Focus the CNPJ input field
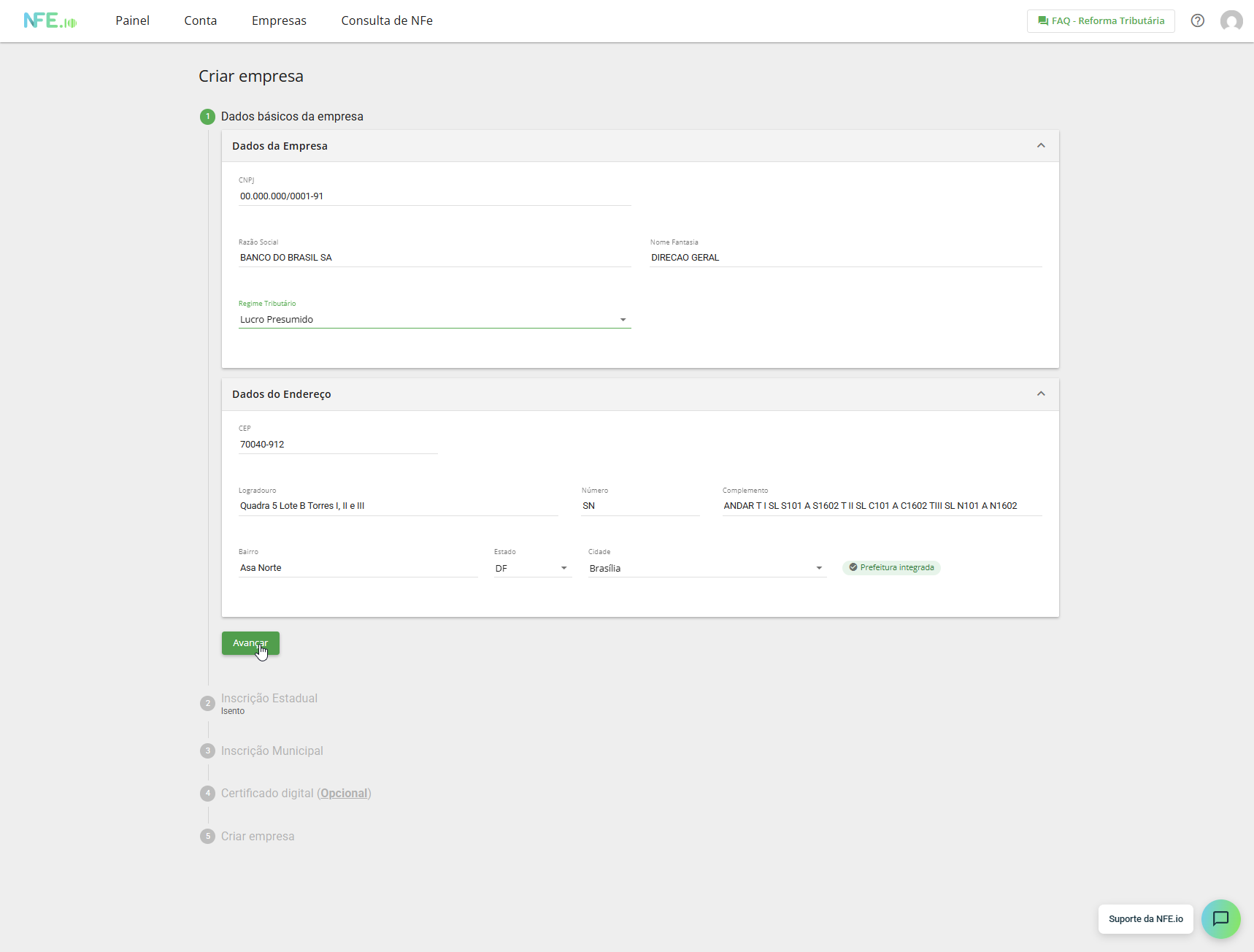 tap(434, 196)
